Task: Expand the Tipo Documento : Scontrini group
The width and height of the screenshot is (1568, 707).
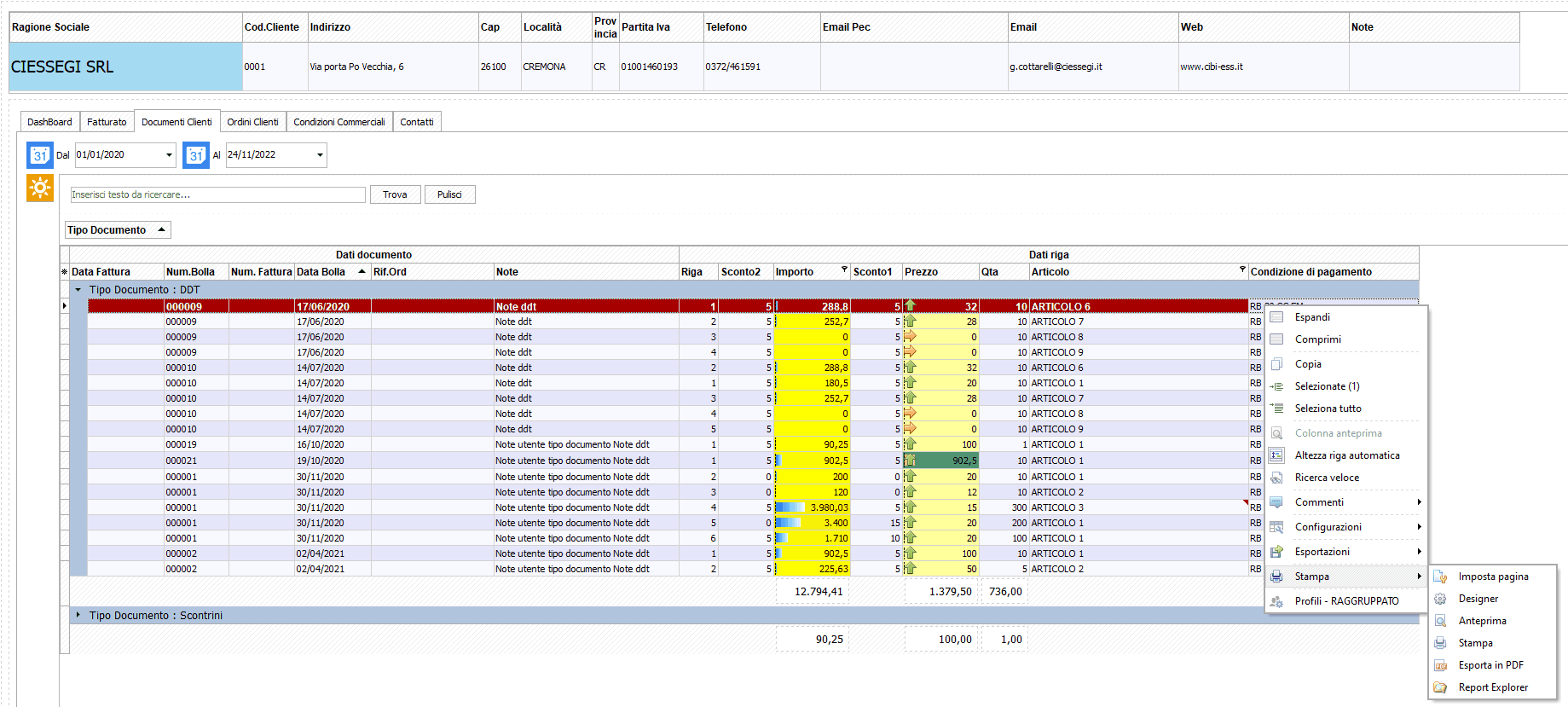Action: click(x=78, y=615)
